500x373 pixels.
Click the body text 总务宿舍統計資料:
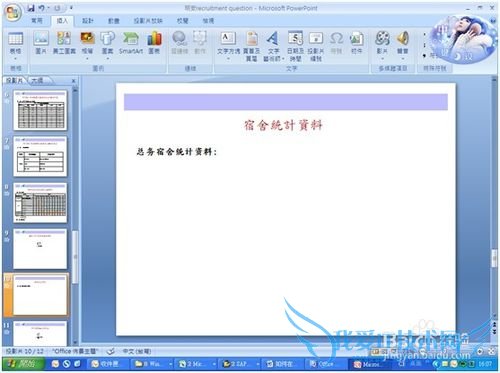click(x=177, y=152)
